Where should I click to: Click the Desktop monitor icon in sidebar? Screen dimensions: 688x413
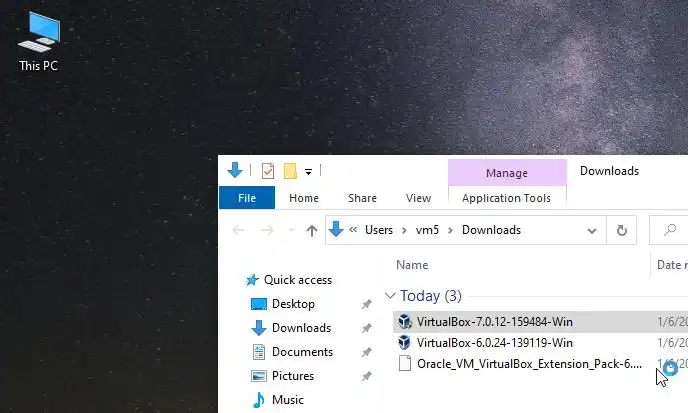coord(258,304)
